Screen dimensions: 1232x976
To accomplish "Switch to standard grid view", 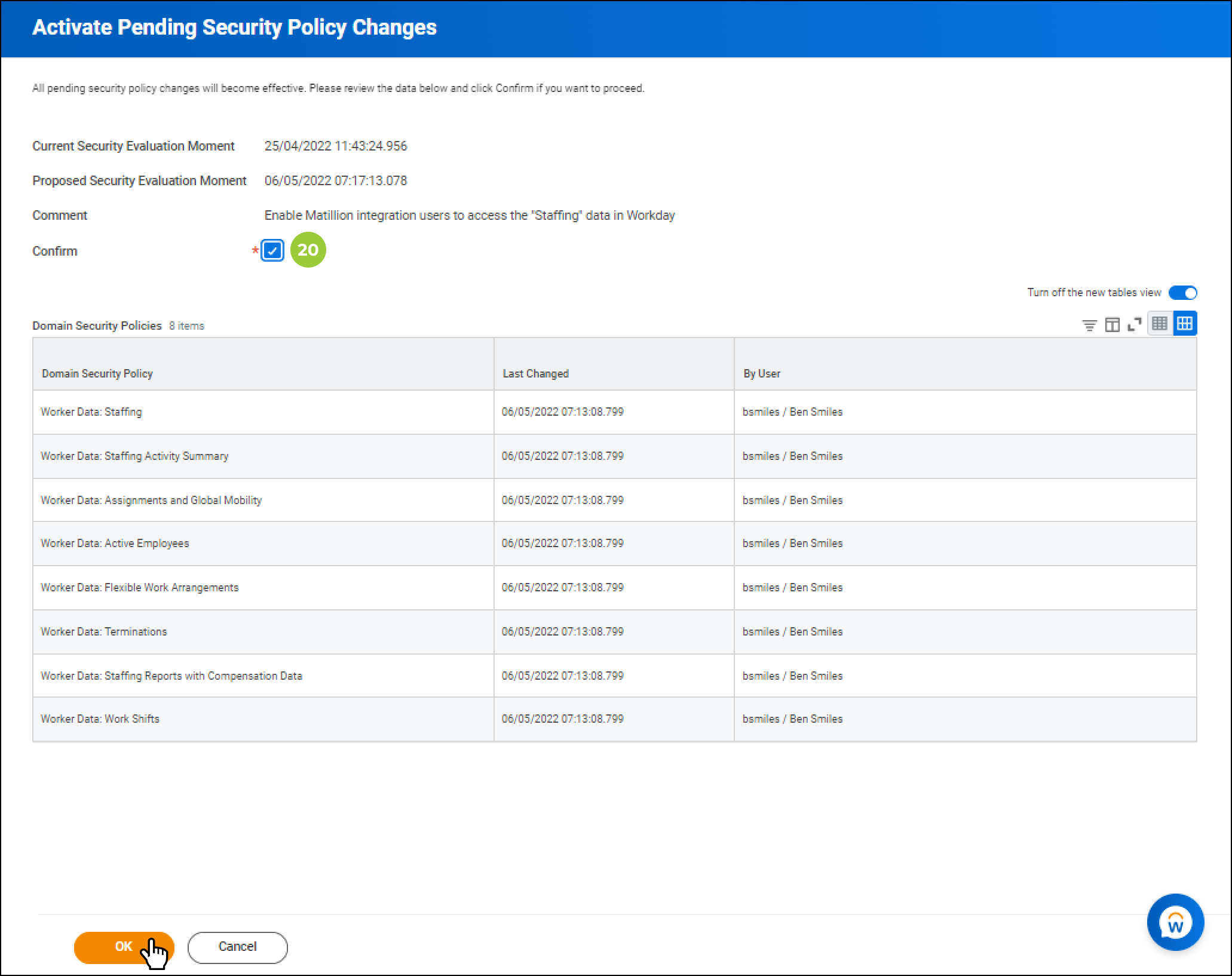I will click(1185, 324).
